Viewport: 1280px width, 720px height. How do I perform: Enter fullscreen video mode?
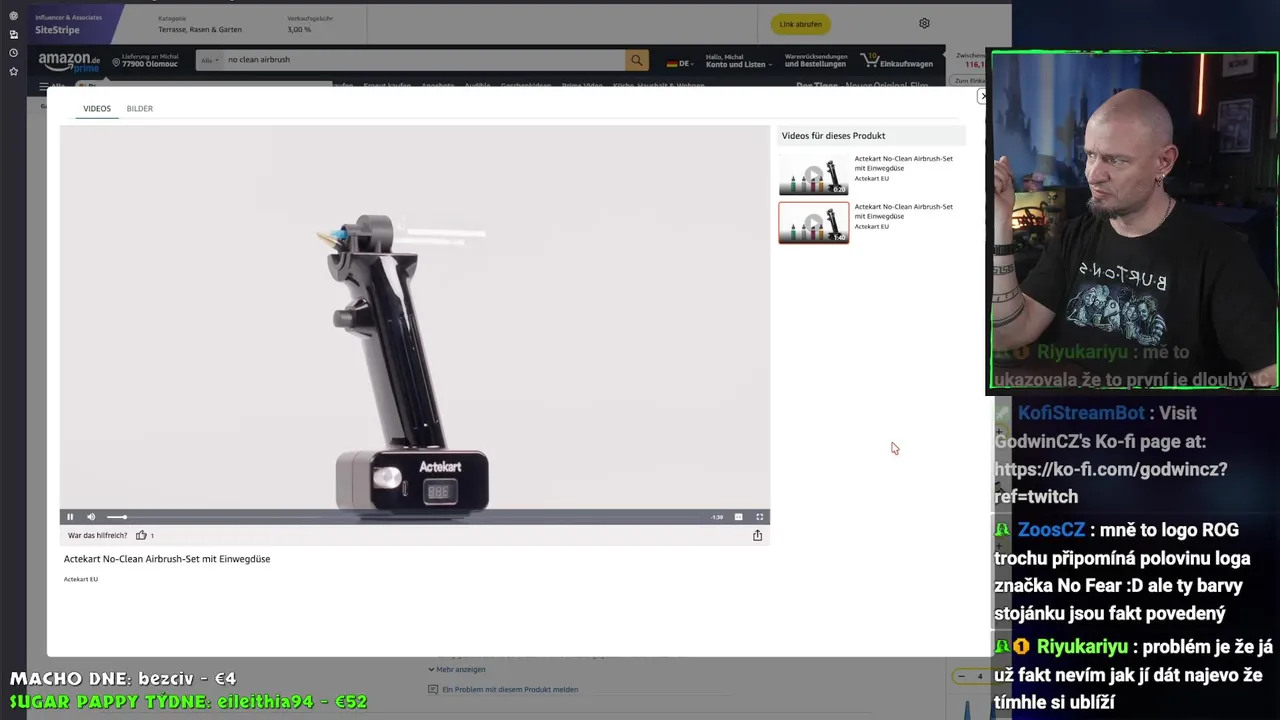tap(760, 517)
